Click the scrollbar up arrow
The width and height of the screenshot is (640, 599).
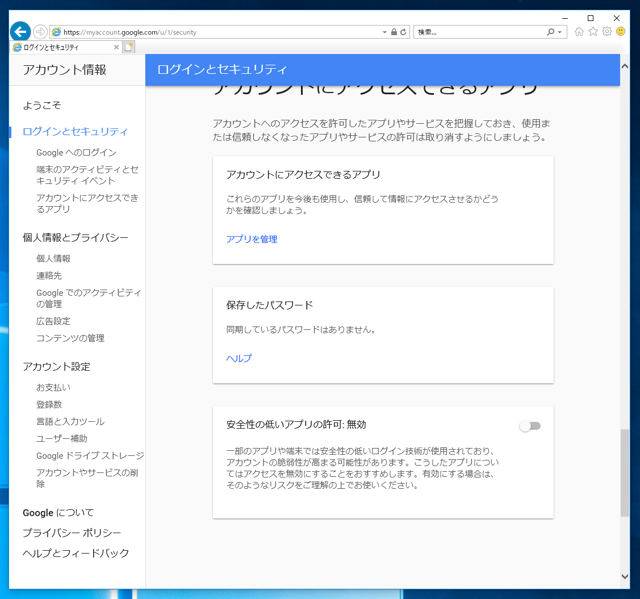pos(624,66)
